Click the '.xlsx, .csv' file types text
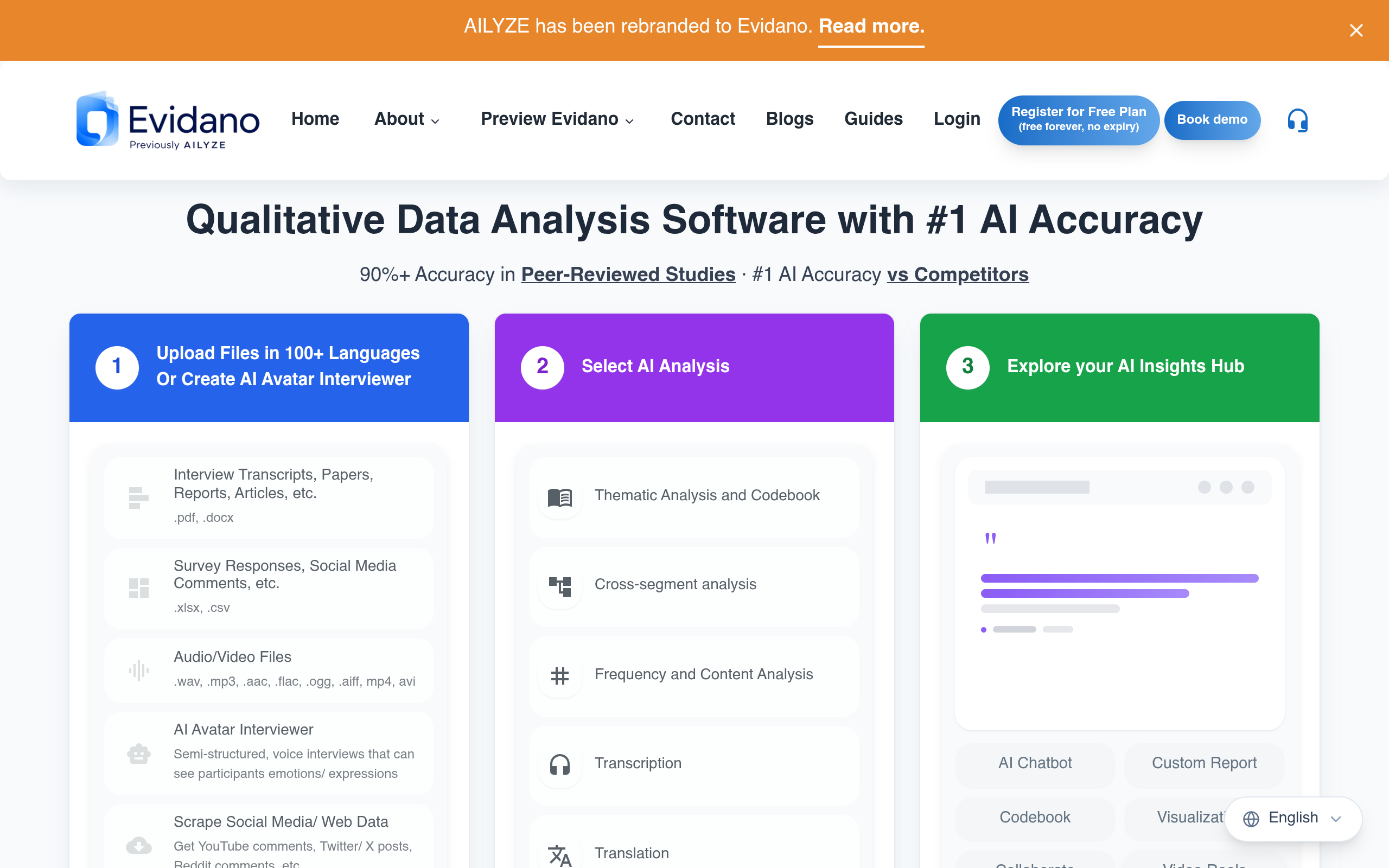The width and height of the screenshot is (1389, 868). click(x=201, y=608)
